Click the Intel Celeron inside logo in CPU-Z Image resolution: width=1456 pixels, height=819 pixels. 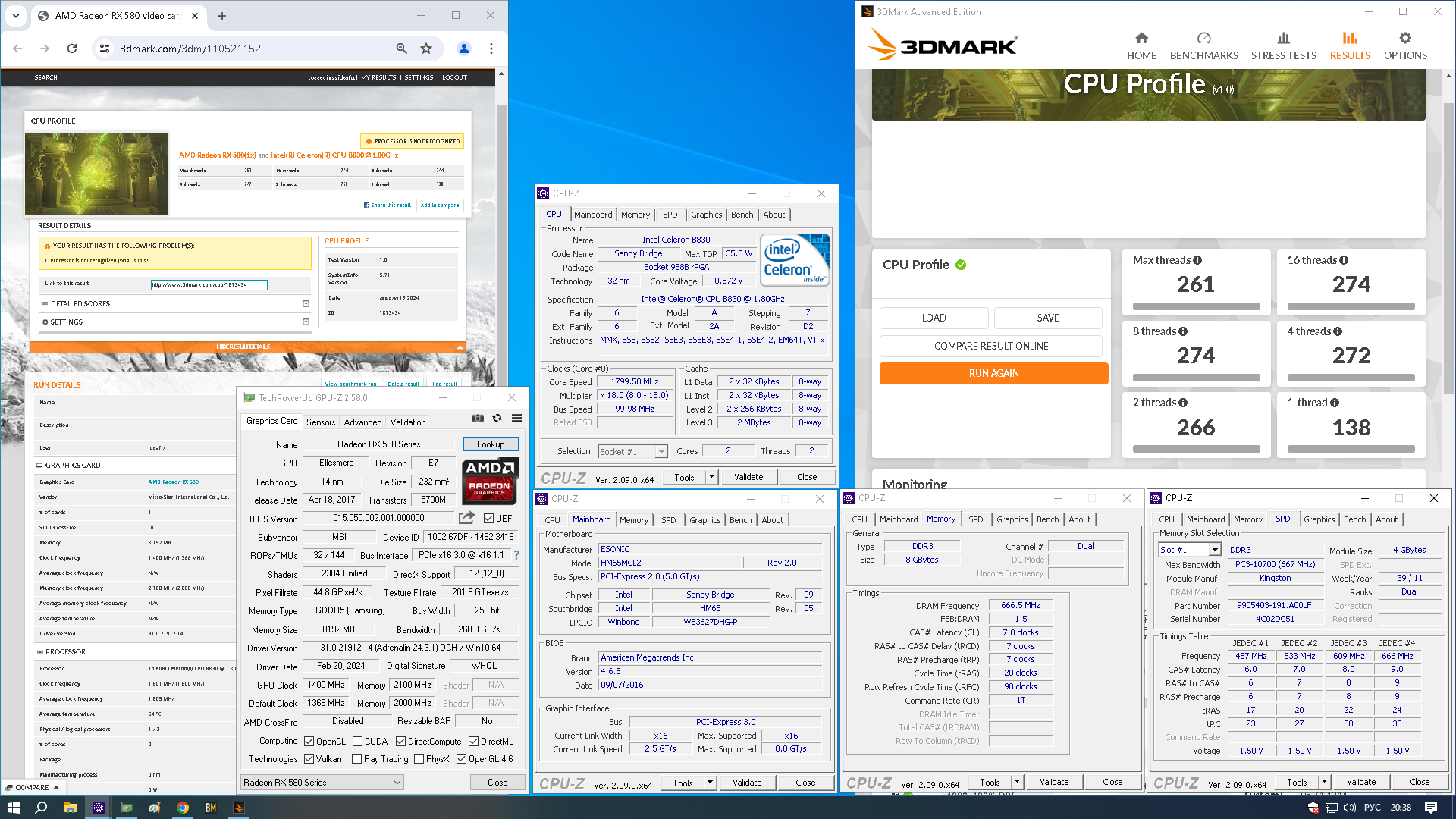tap(795, 259)
